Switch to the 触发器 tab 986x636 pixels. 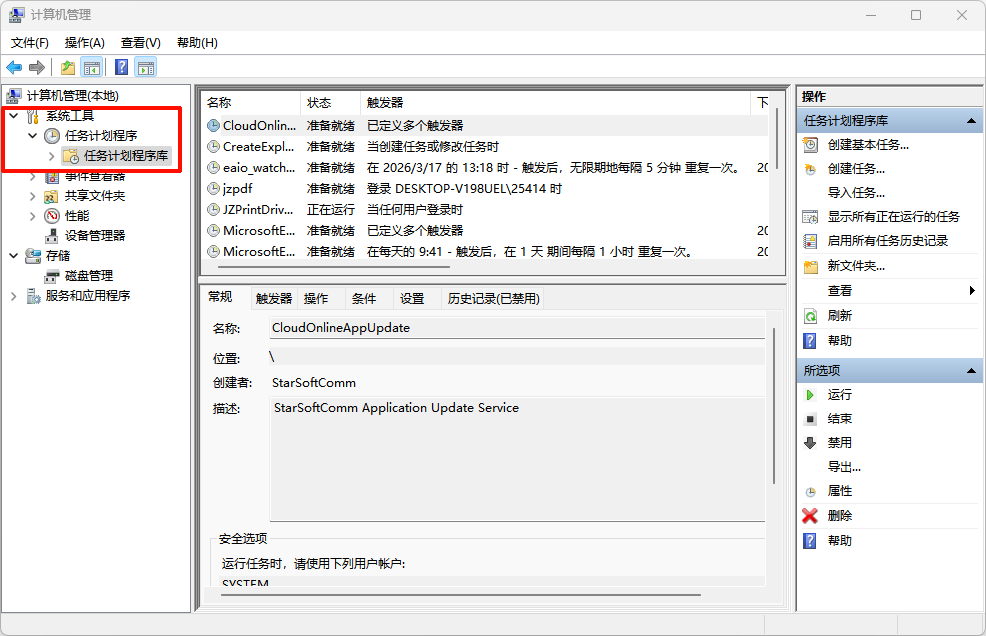coord(273,298)
